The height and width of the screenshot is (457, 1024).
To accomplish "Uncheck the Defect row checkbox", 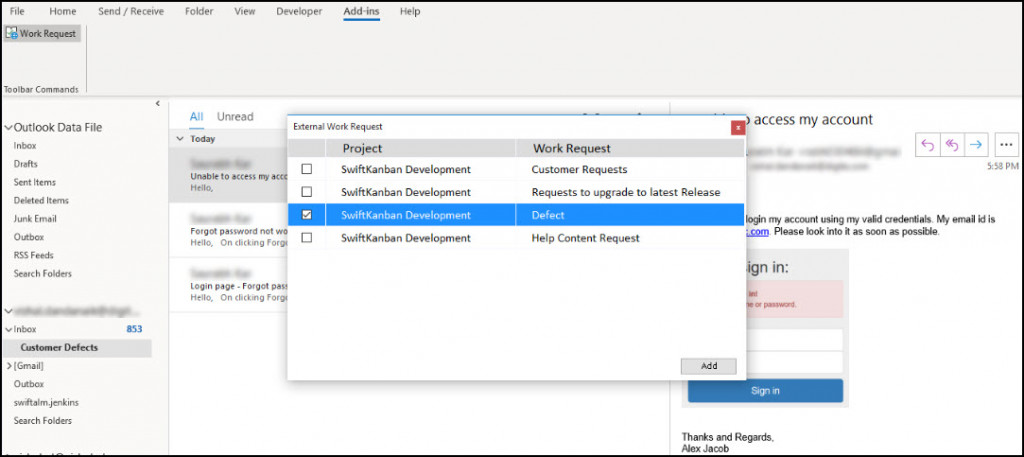I will click(x=306, y=215).
